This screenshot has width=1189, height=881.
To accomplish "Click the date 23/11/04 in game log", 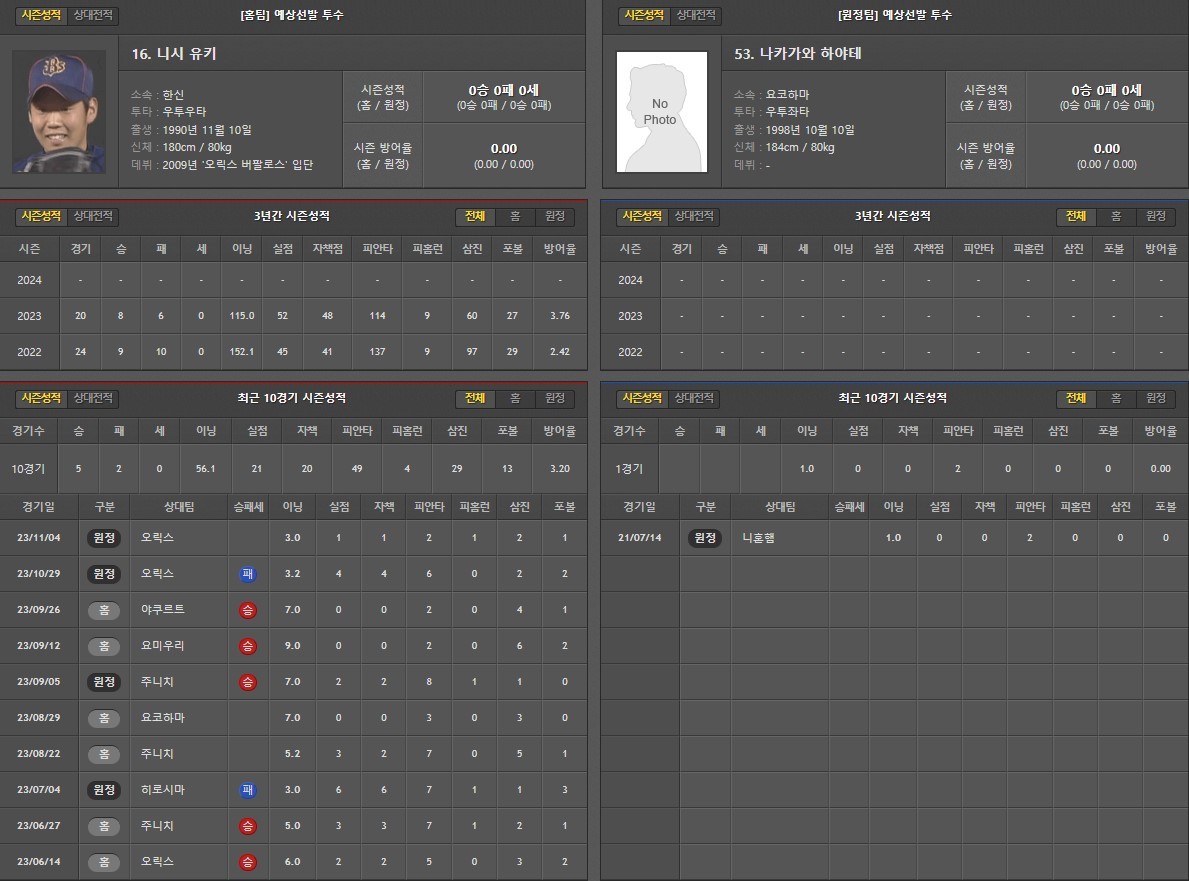I will pos(39,538).
